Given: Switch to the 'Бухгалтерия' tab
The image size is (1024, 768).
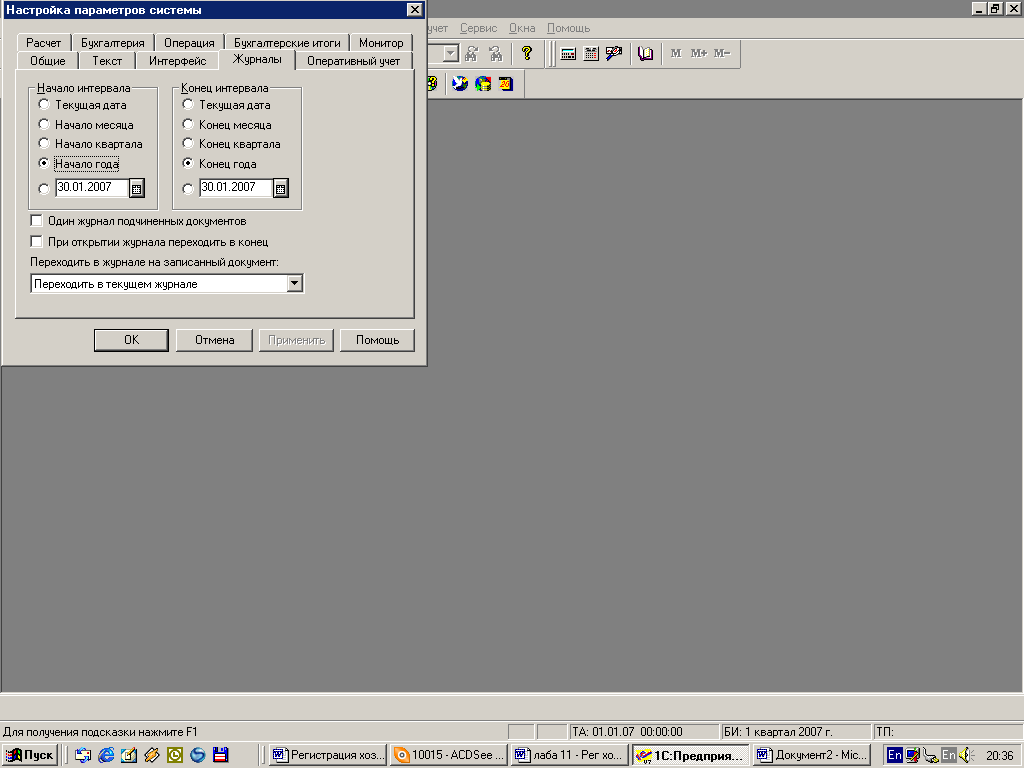Looking at the screenshot, I should pyautogui.click(x=112, y=42).
